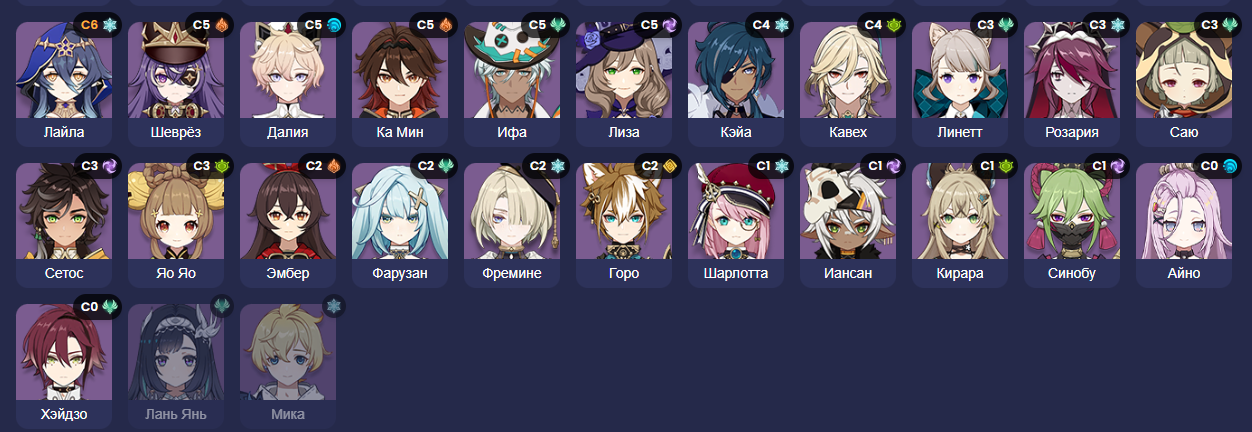Select the Яо Яо portrait

pos(176,211)
